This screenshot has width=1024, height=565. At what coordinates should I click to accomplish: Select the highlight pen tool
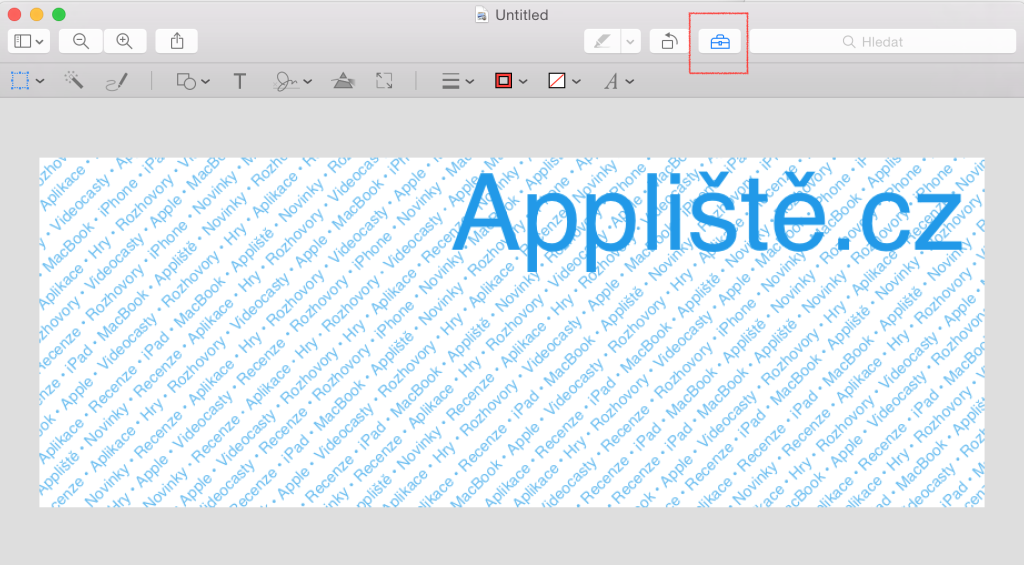(601, 42)
